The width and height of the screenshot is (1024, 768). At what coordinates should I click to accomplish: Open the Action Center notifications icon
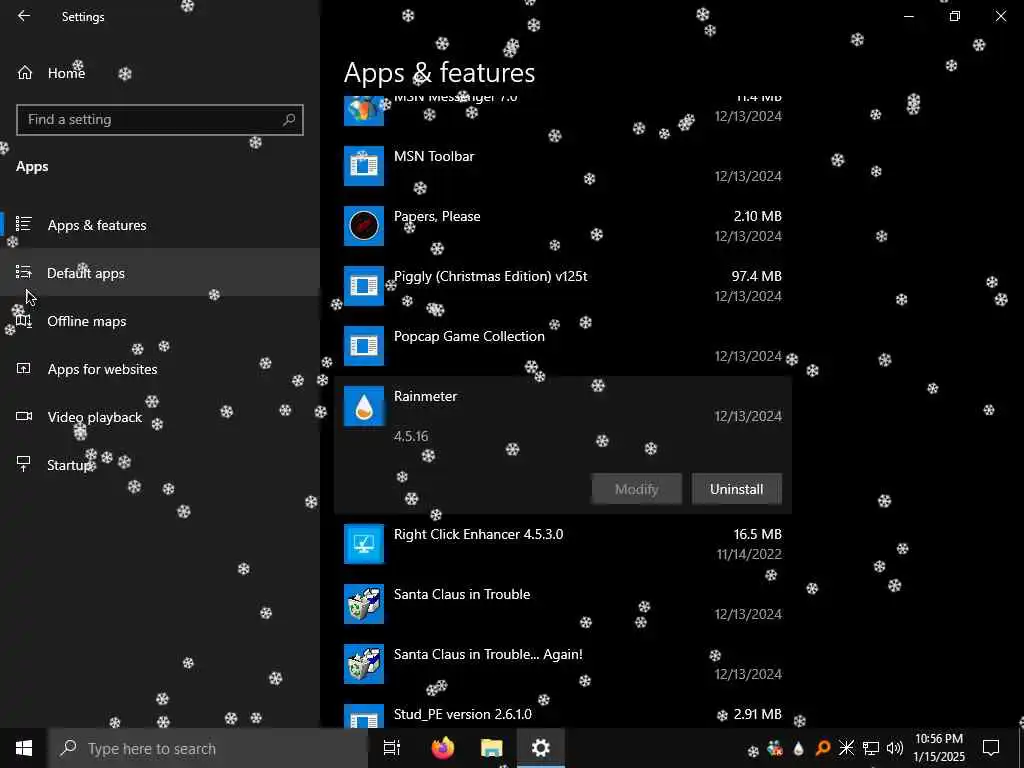[x=991, y=748]
